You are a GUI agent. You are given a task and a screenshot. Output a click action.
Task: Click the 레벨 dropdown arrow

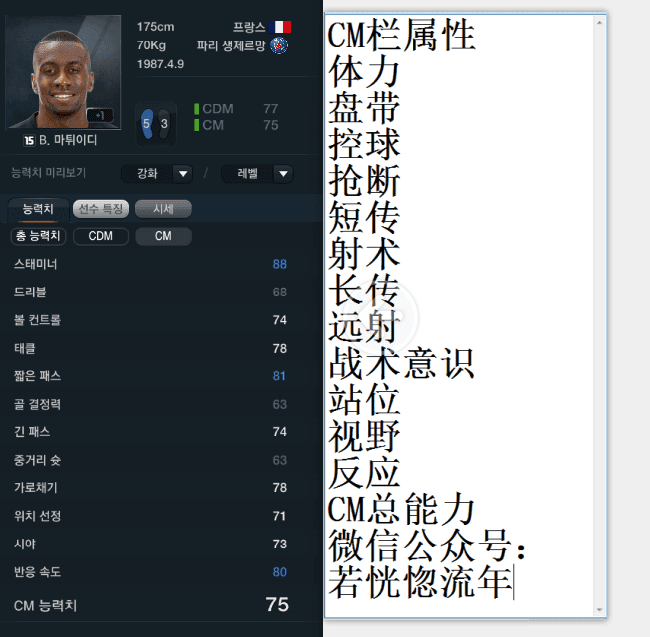284,174
